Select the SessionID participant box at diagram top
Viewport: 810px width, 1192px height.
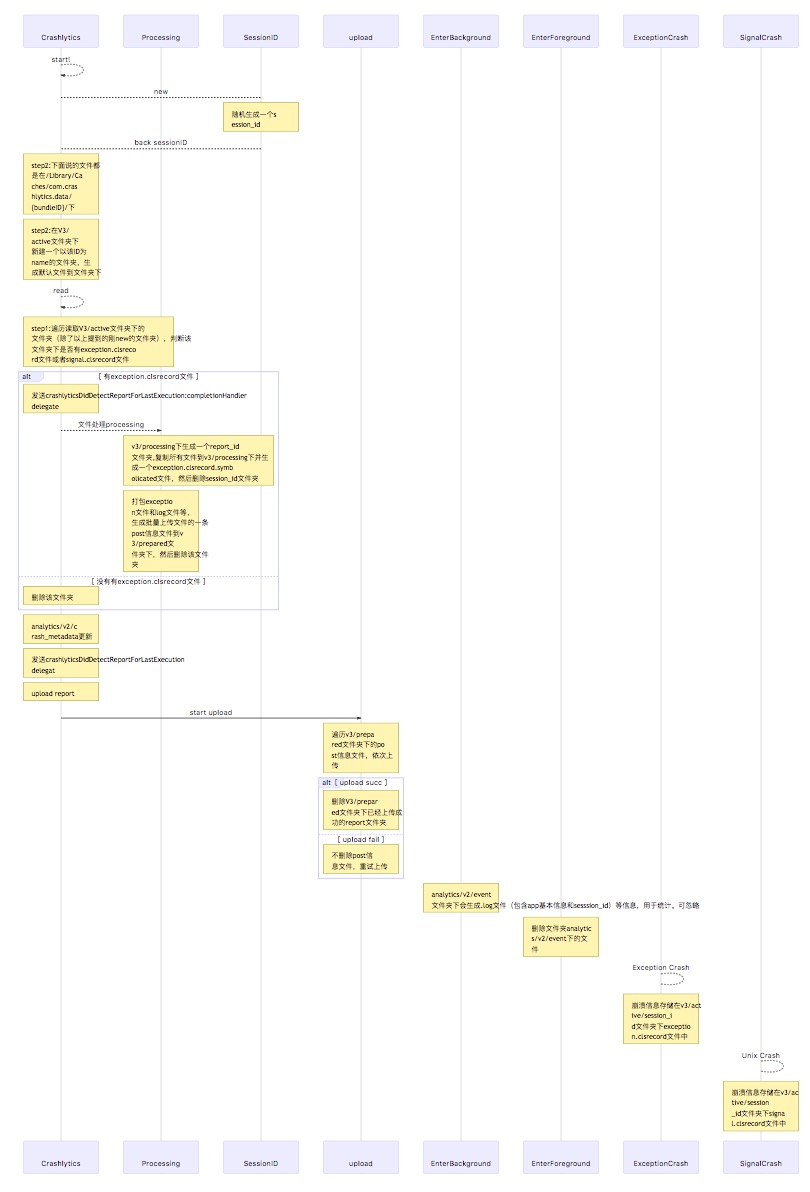click(x=261, y=31)
